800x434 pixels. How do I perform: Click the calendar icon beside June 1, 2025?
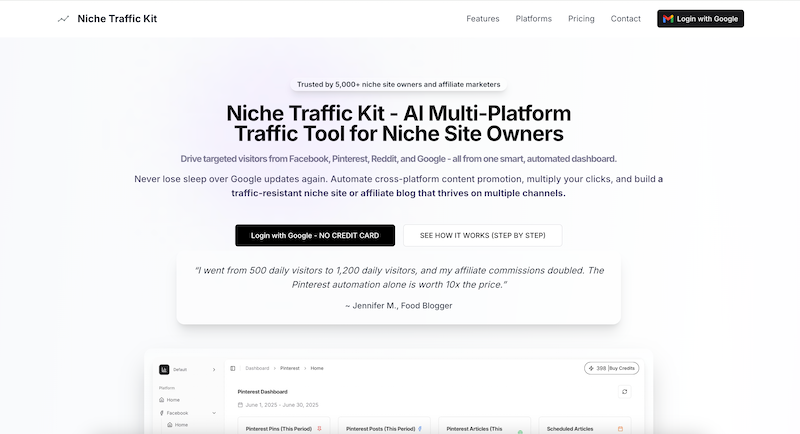coord(240,405)
